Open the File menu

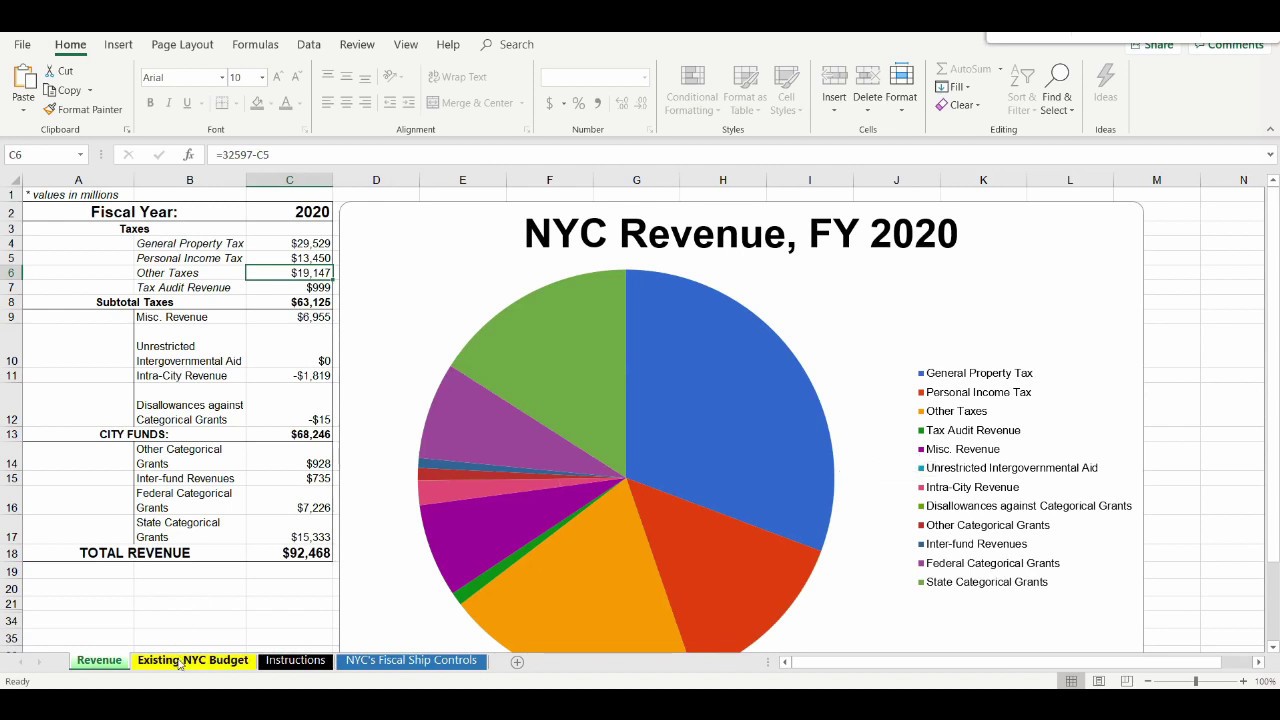click(22, 45)
